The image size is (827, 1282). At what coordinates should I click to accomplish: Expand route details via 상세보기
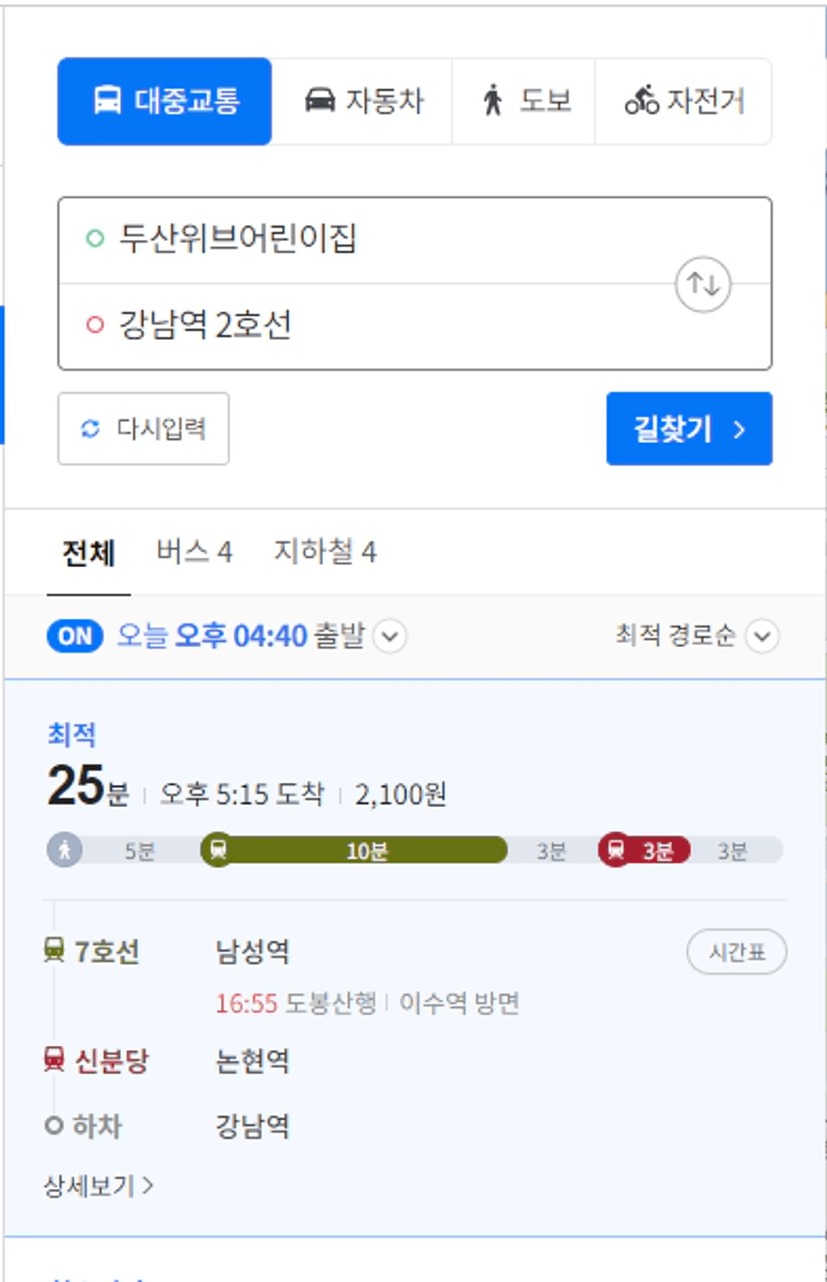98,1186
